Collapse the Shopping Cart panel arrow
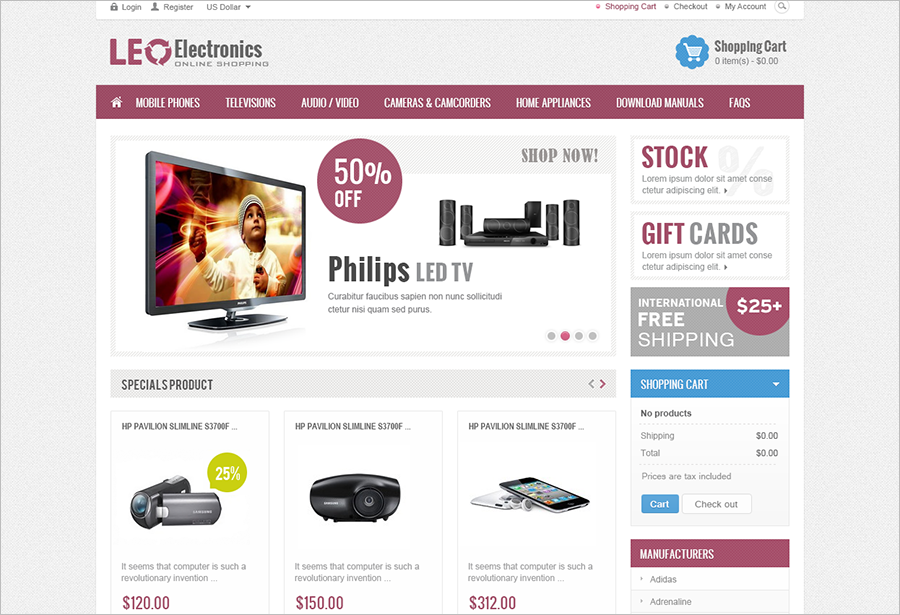Viewport: 900px width, 615px height. tap(776, 384)
